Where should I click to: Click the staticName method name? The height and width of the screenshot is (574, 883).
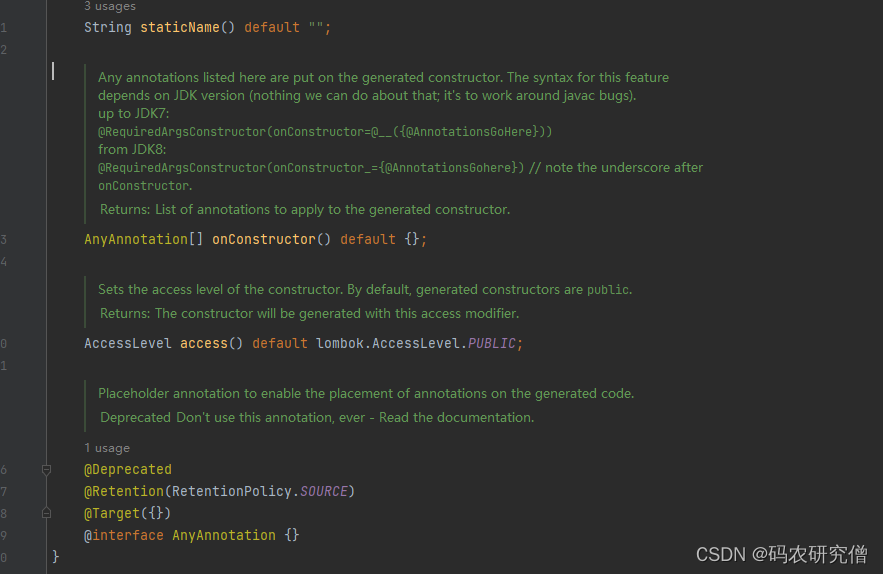[x=179, y=27]
